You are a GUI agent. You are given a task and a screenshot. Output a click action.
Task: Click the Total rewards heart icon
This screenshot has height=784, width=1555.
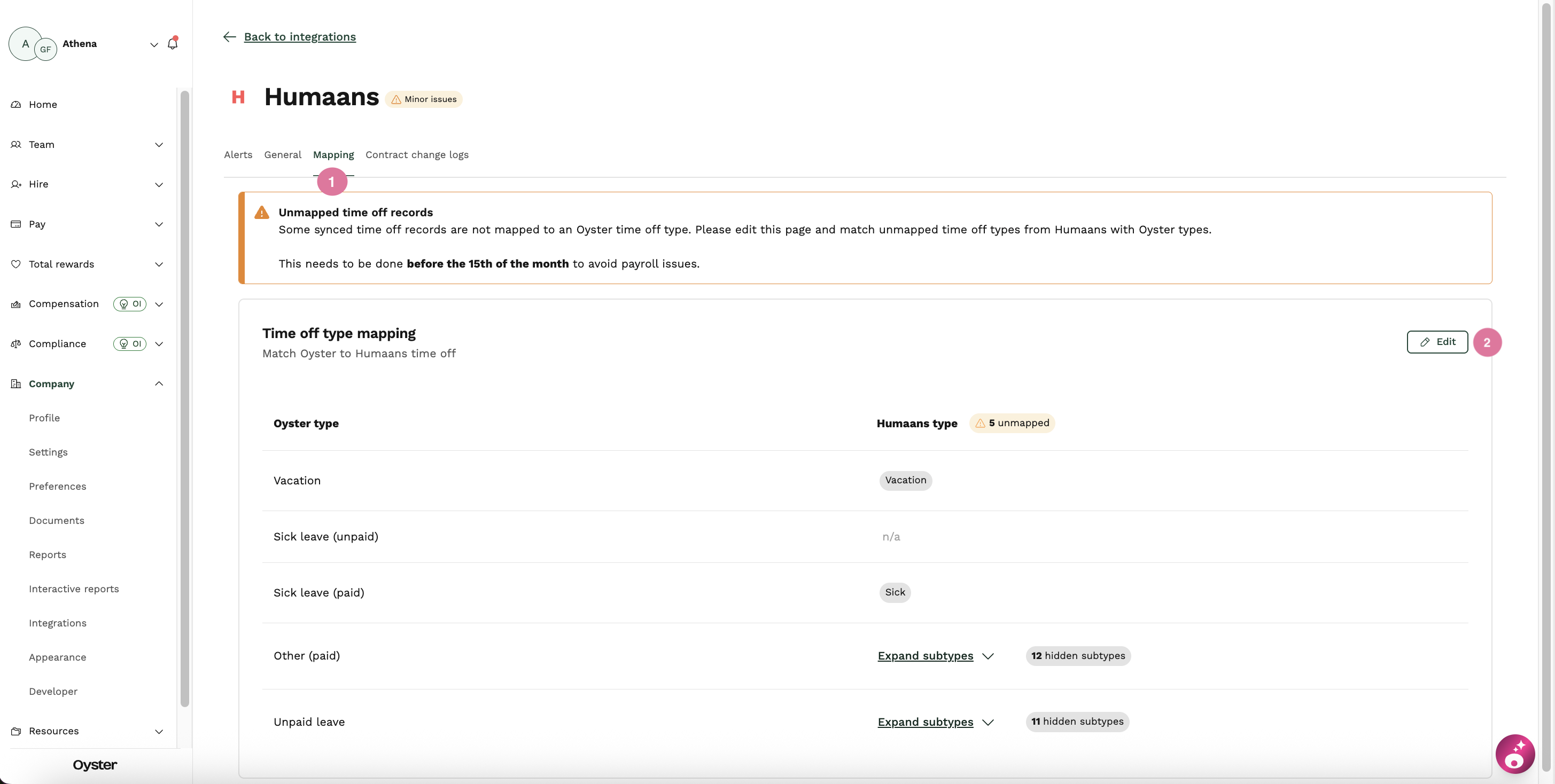(x=17, y=264)
